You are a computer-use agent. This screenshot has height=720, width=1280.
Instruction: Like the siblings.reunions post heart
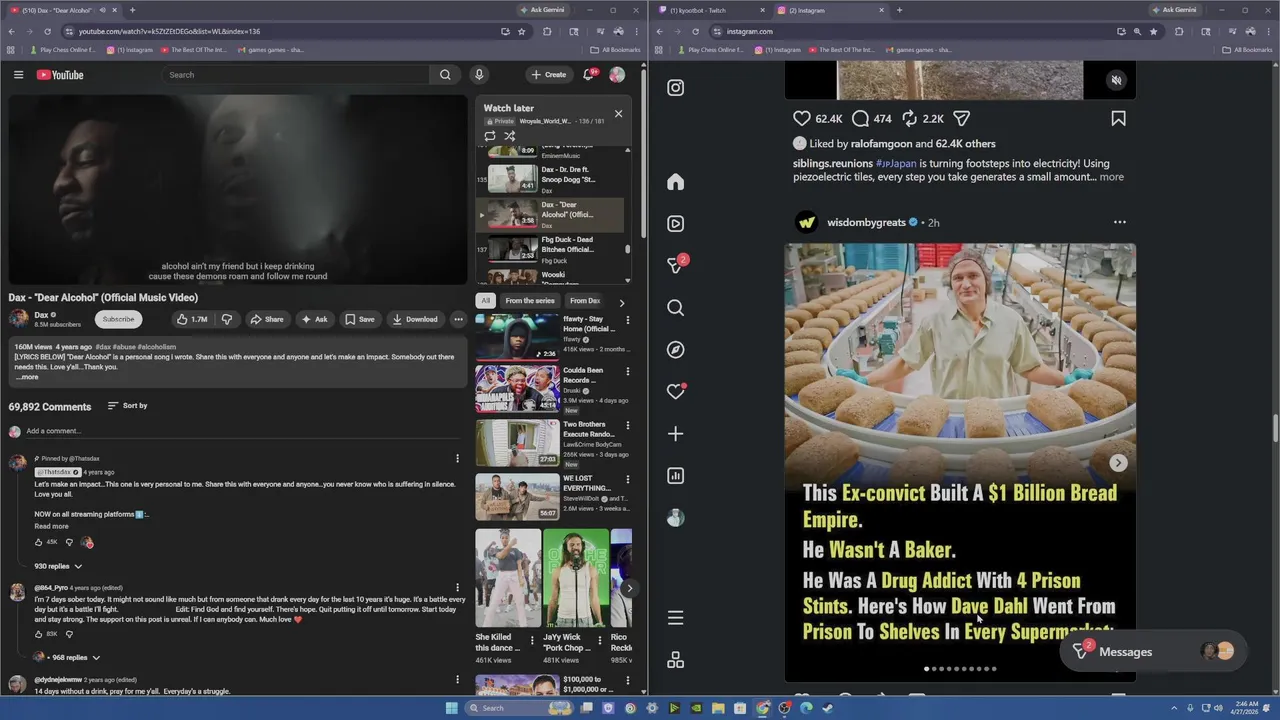[x=802, y=118]
